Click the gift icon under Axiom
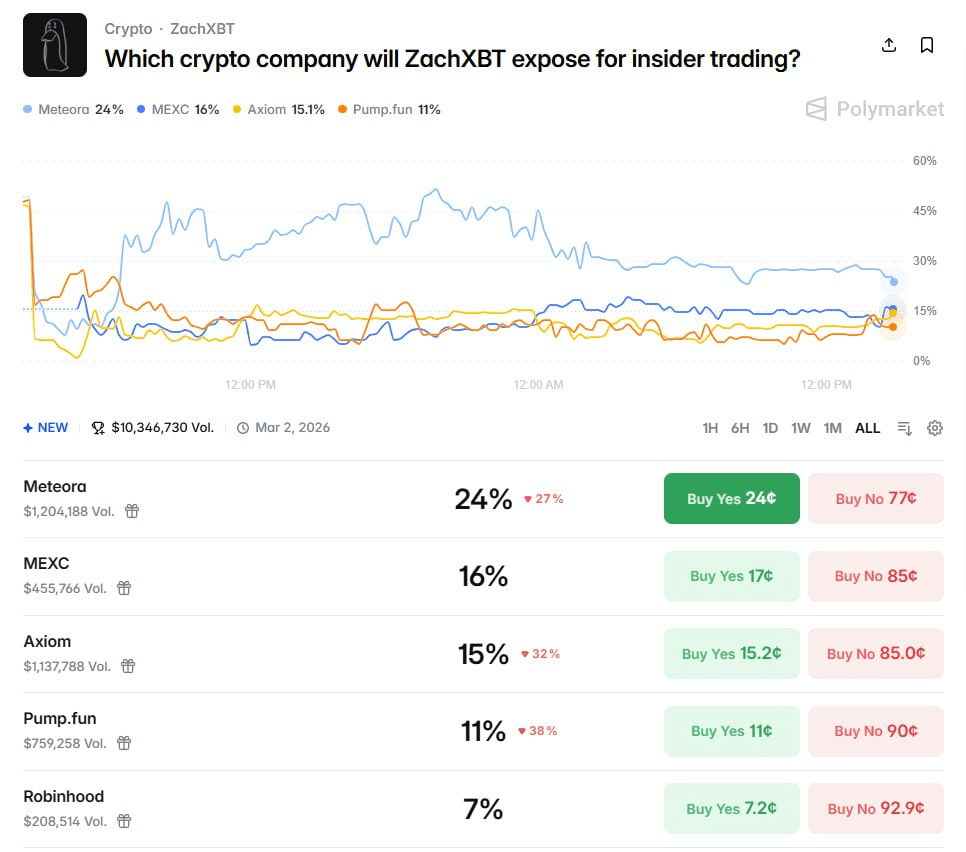The height and width of the screenshot is (852, 966). tap(128, 666)
